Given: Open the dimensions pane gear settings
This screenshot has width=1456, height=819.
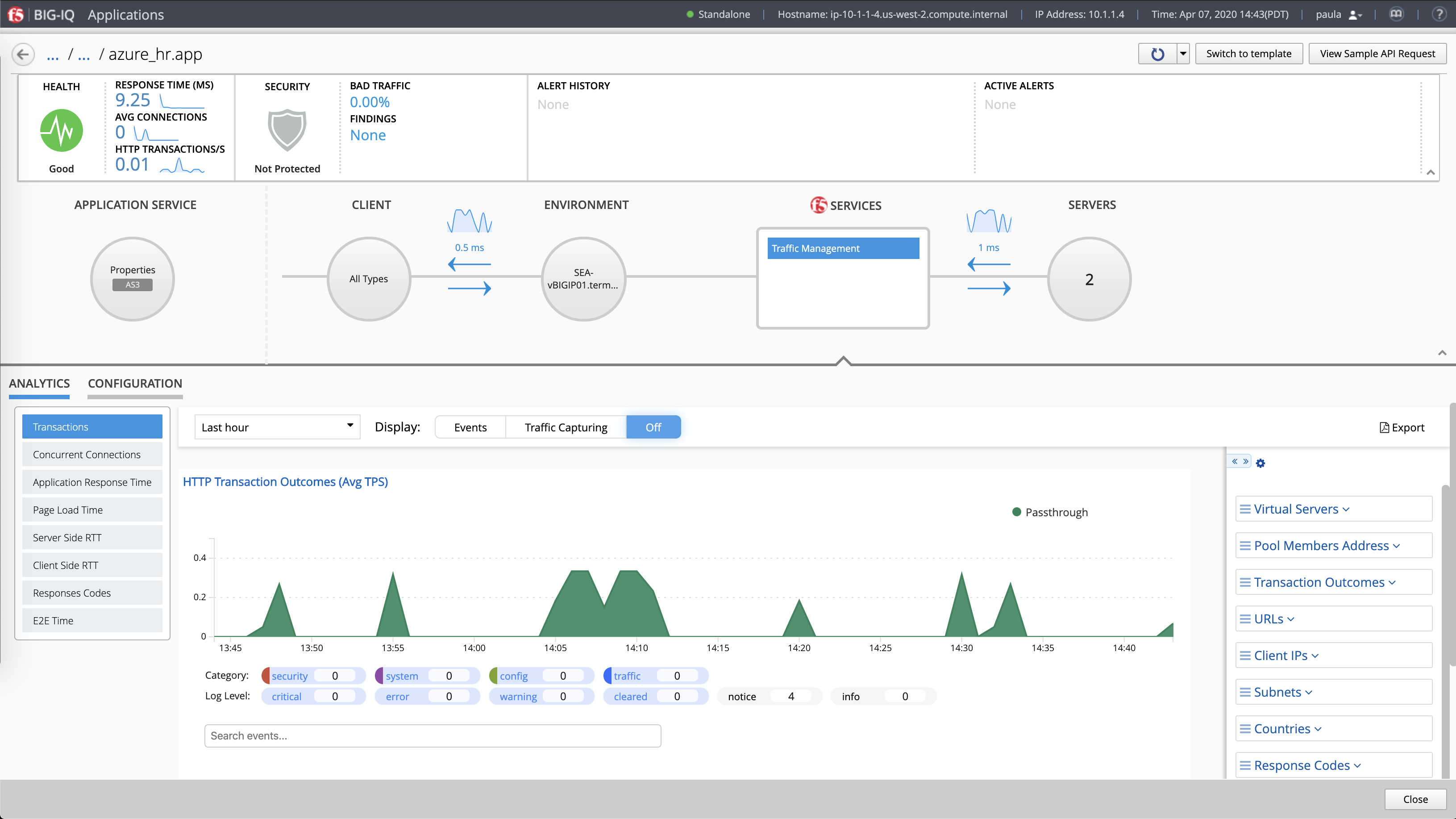Looking at the screenshot, I should [x=1260, y=463].
